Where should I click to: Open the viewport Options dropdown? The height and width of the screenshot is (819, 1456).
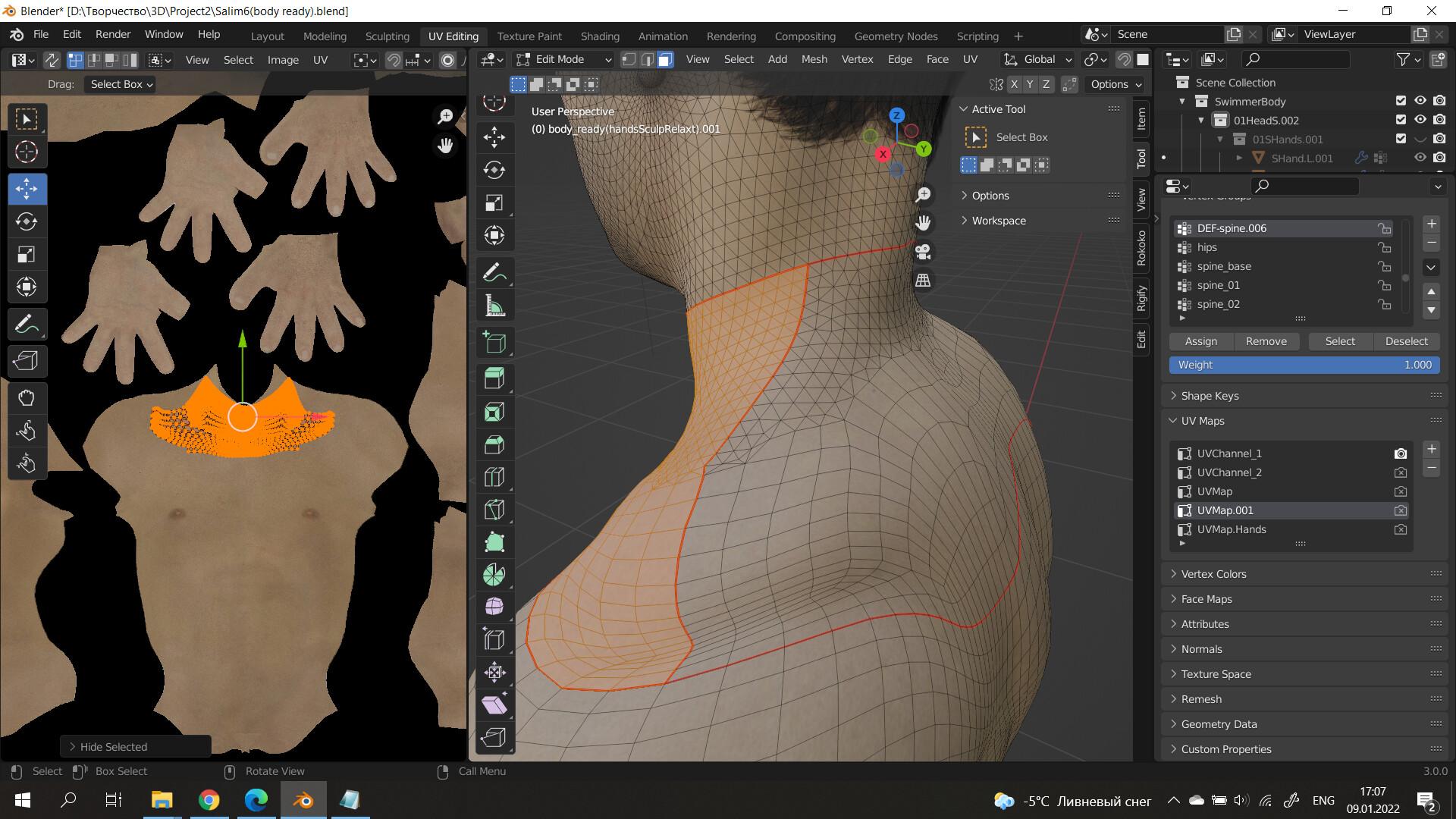pyautogui.click(x=1116, y=84)
